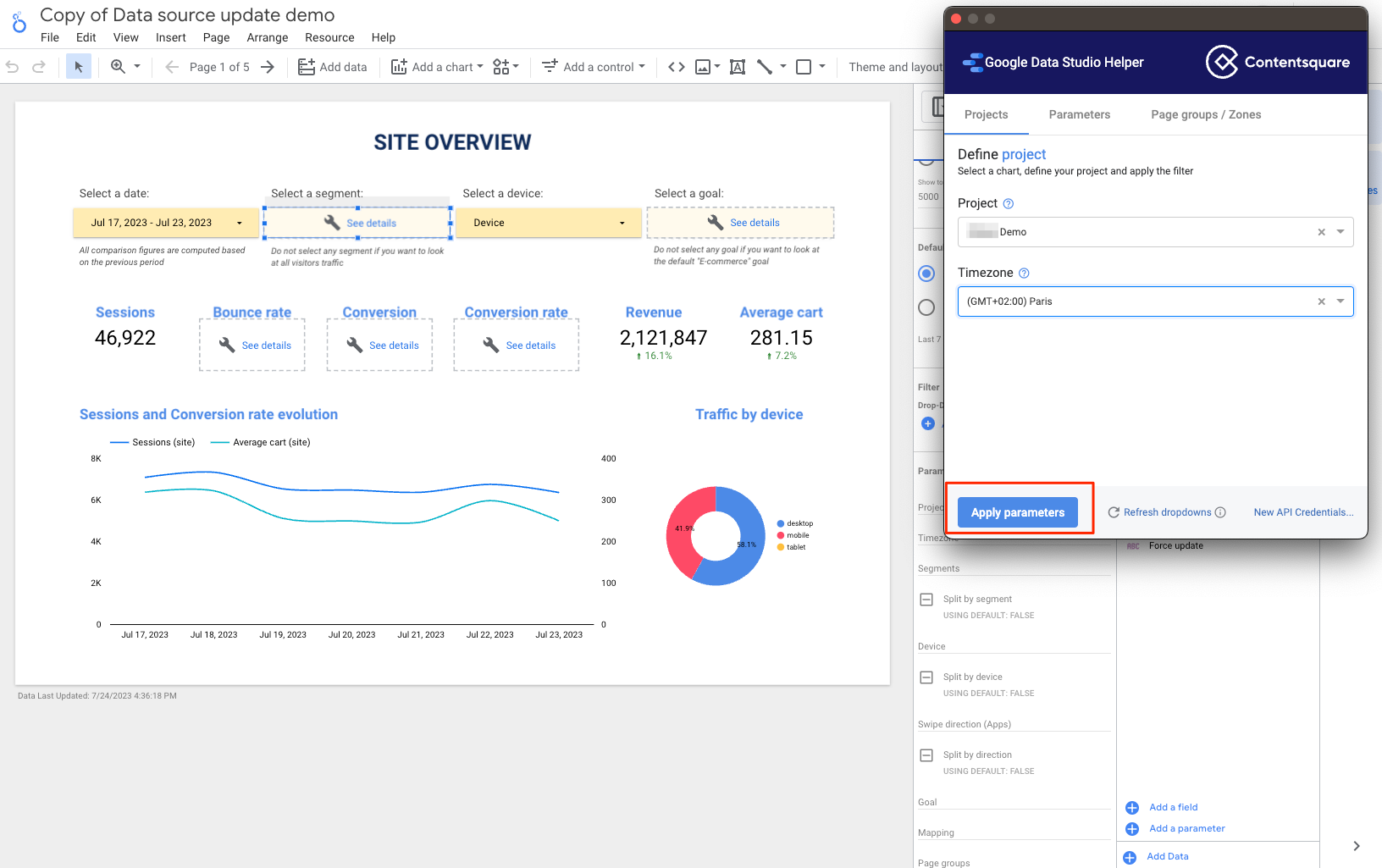The width and height of the screenshot is (1382, 868).
Task: See details for the goal selector
Action: click(x=755, y=223)
